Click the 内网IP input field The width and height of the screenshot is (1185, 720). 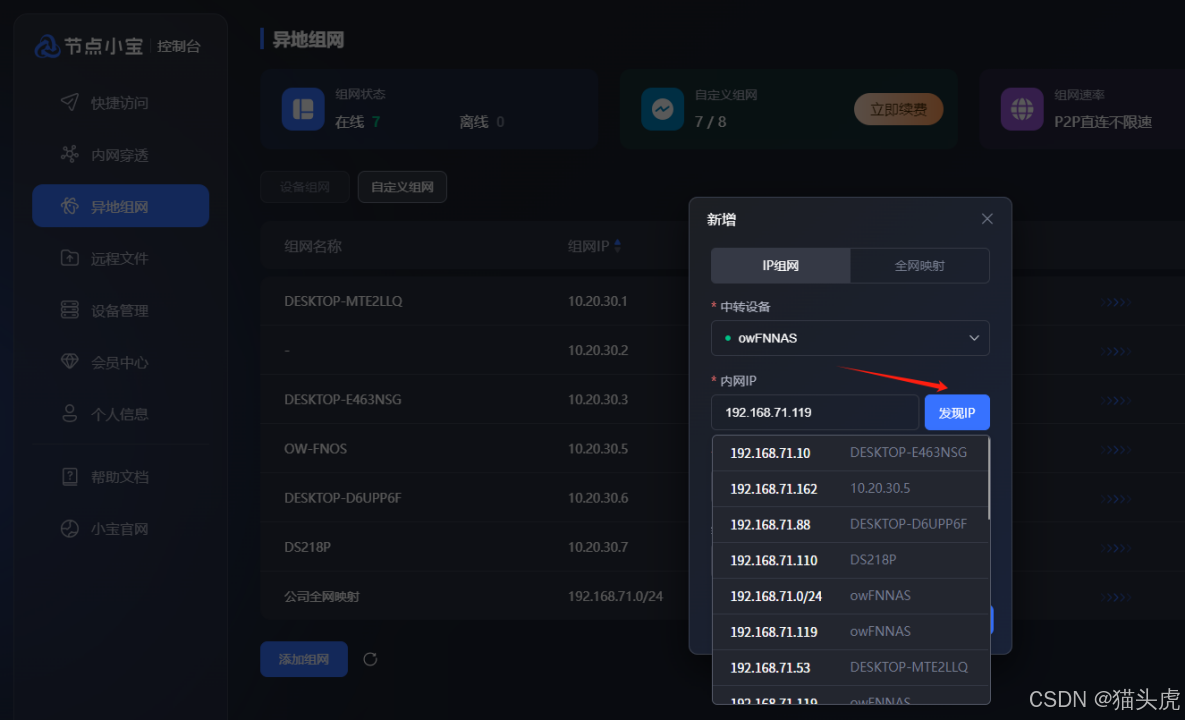pyautogui.click(x=814, y=412)
